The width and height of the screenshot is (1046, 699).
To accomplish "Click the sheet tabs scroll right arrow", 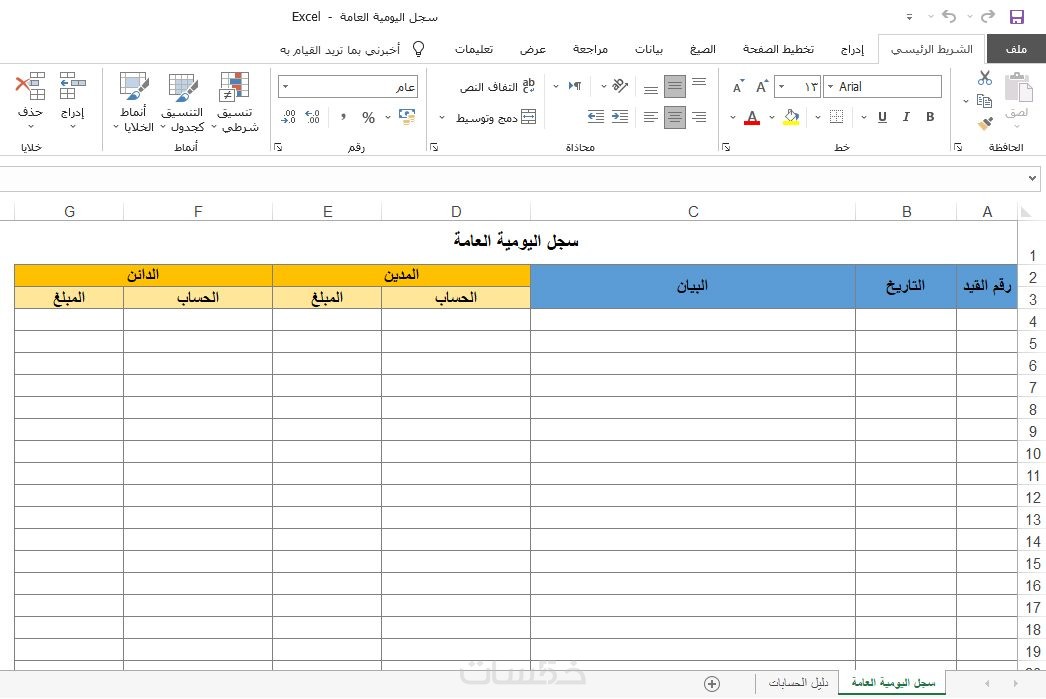I will click(x=1015, y=684).
